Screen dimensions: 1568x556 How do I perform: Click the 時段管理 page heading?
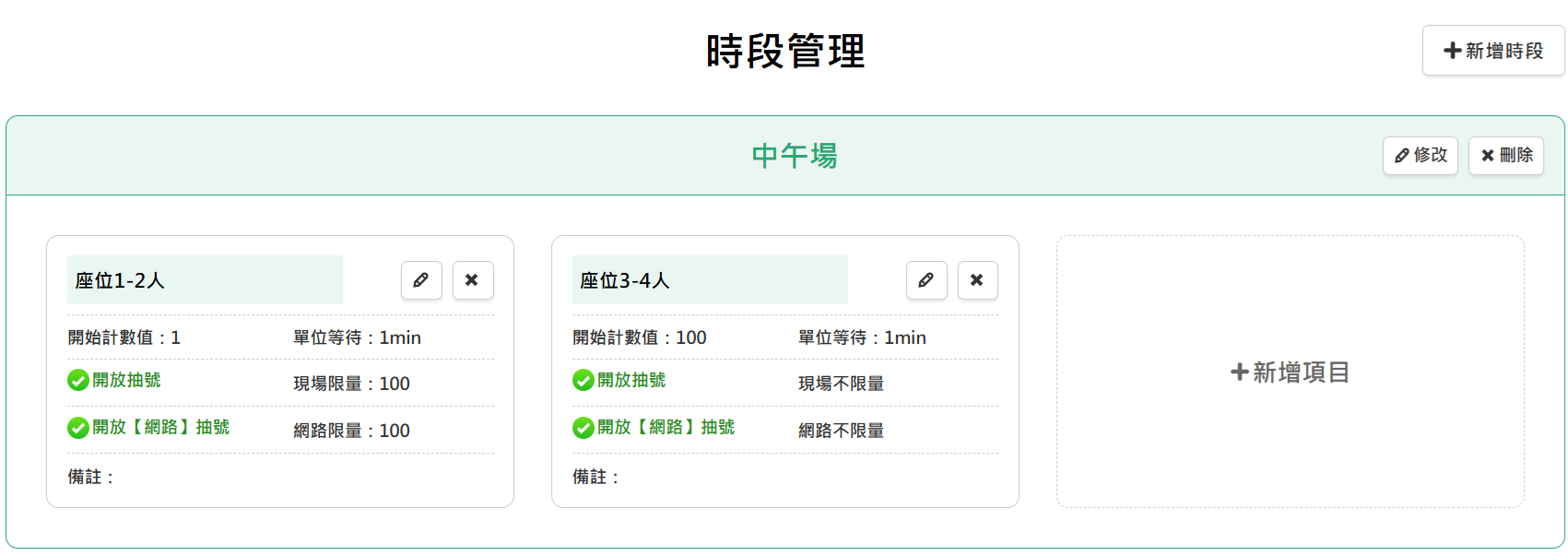[x=784, y=51]
